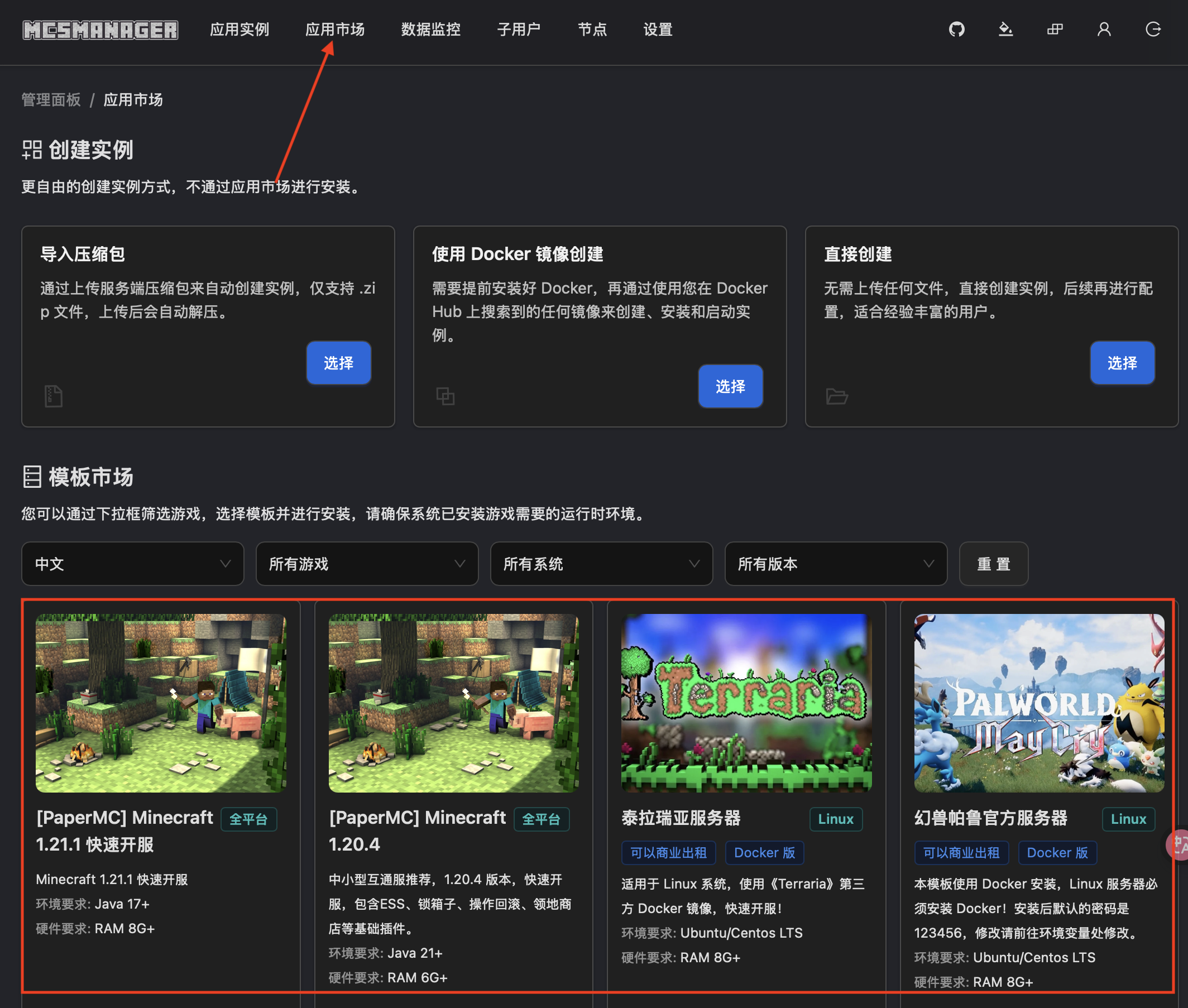Click the theme paint bucket icon
This screenshot has height=1008, width=1188.
1005,29
